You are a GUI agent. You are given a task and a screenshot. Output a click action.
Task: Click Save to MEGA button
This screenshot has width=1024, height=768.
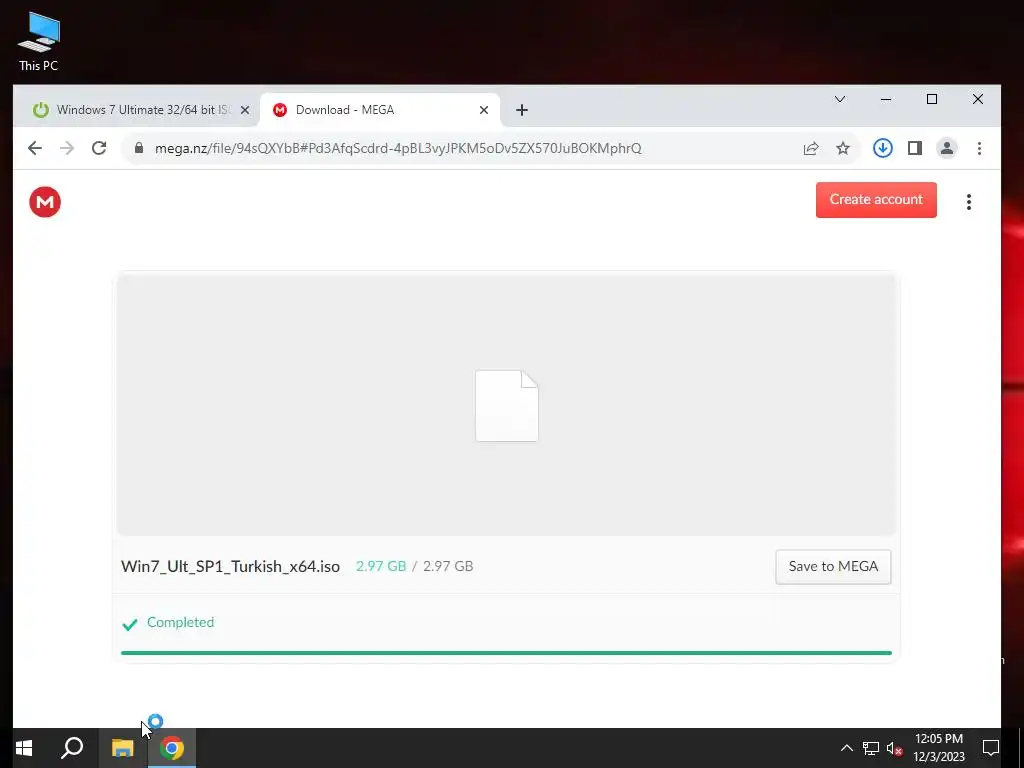(833, 567)
